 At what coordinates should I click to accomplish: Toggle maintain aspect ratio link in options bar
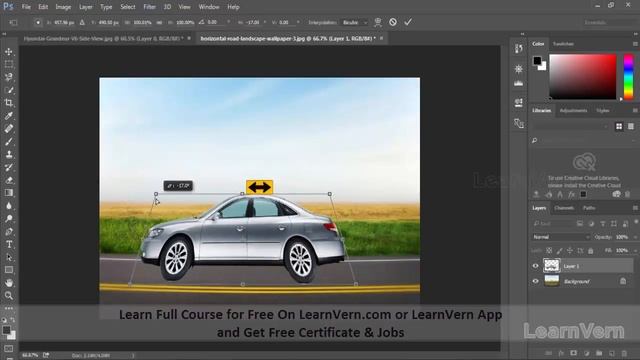[x=160, y=22]
